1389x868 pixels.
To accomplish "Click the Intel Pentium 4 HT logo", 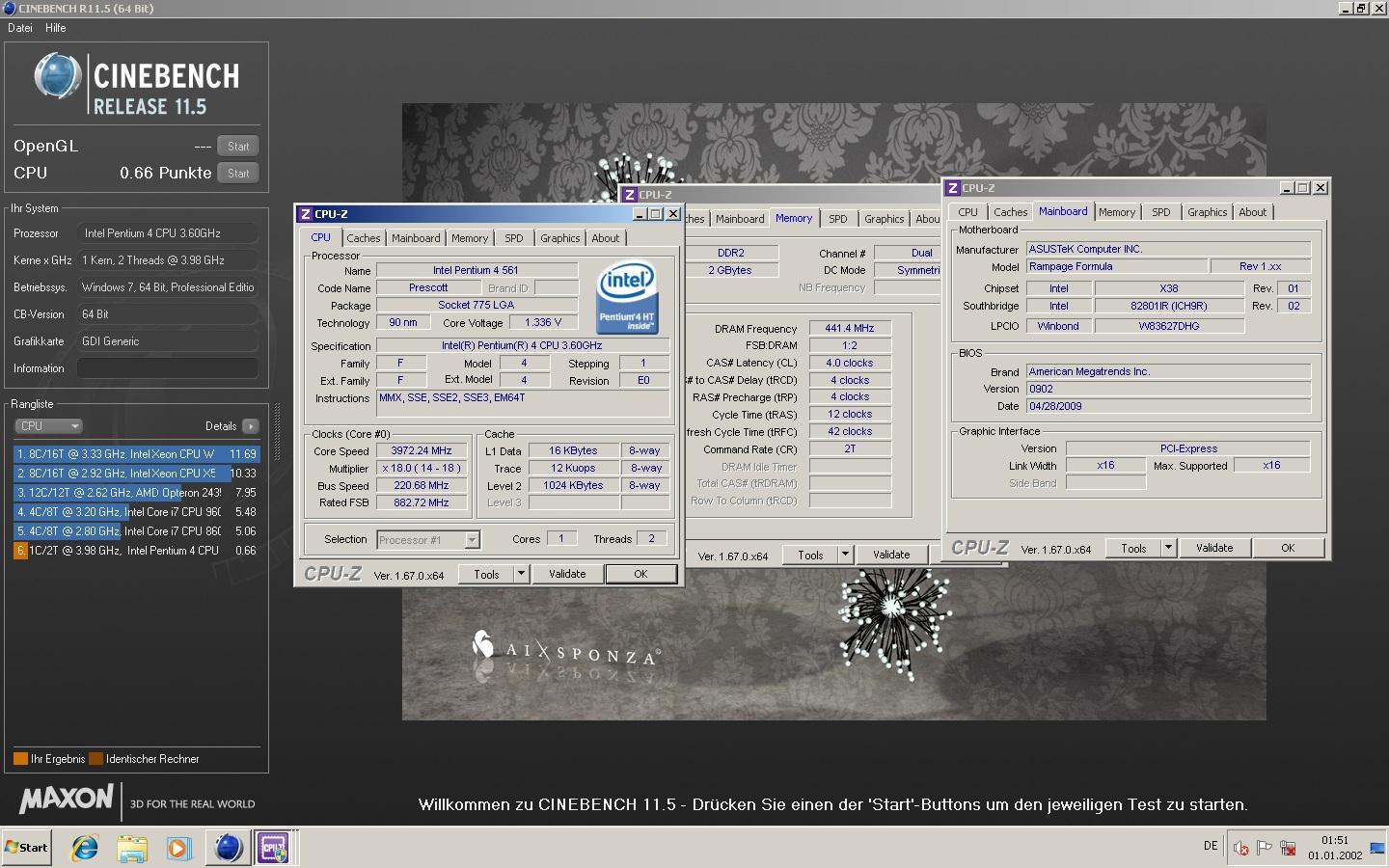I will (626, 297).
